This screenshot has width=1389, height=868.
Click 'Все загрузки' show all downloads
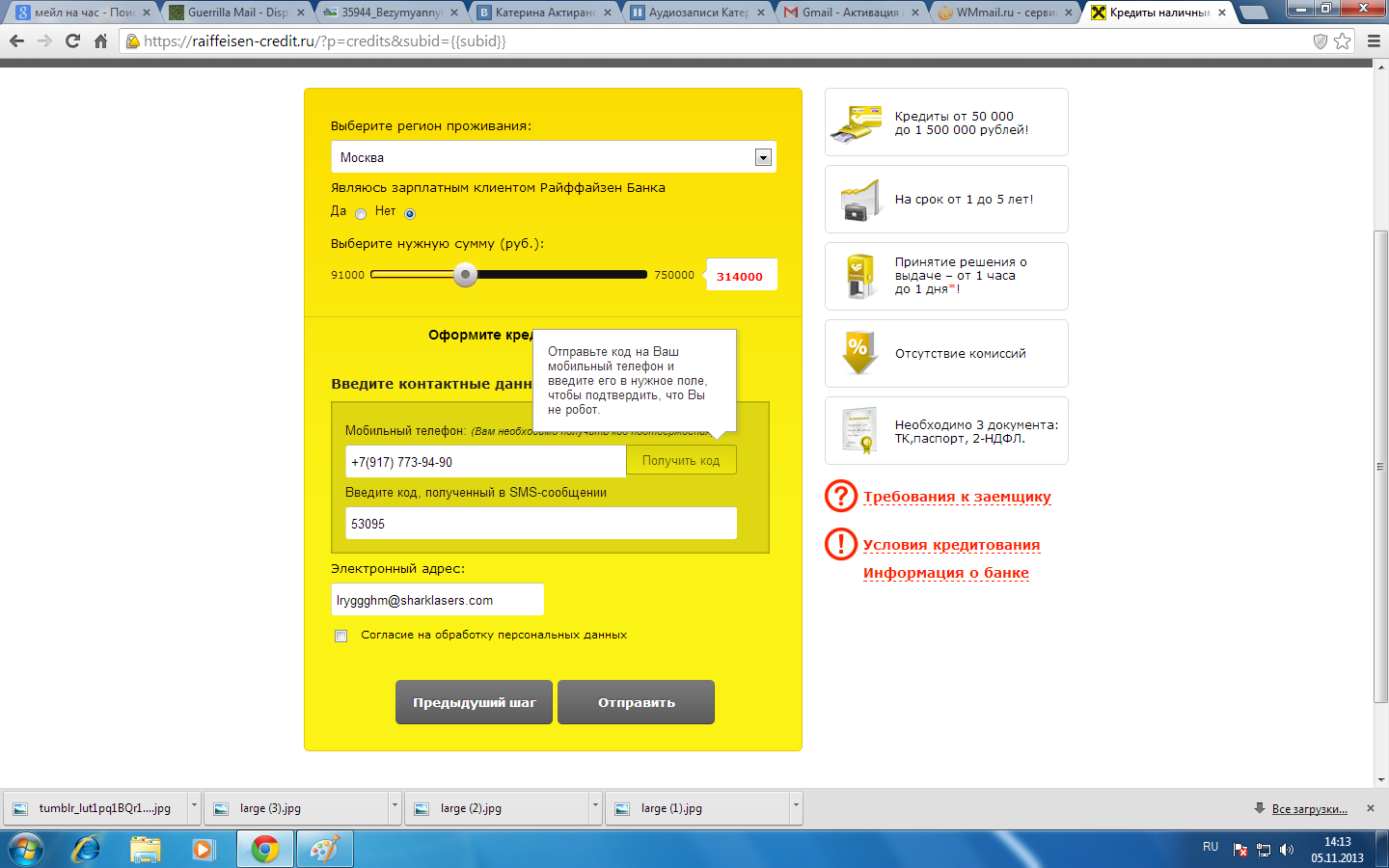click(1309, 809)
